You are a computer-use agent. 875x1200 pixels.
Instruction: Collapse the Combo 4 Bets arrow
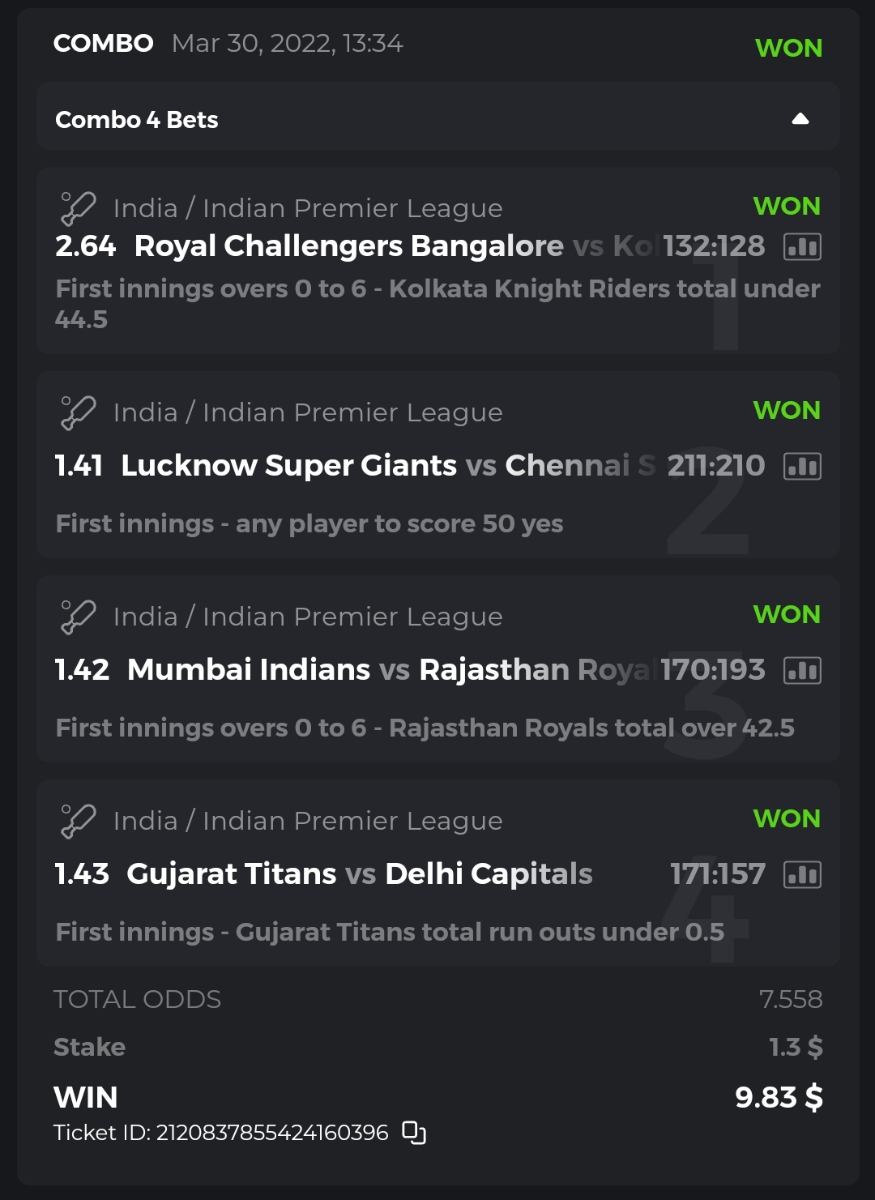click(800, 119)
